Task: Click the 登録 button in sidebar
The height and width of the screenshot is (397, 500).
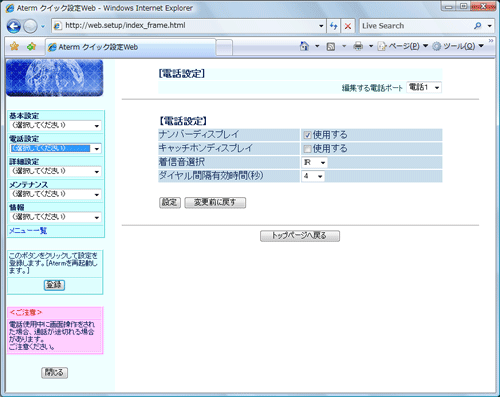Action: [54, 285]
